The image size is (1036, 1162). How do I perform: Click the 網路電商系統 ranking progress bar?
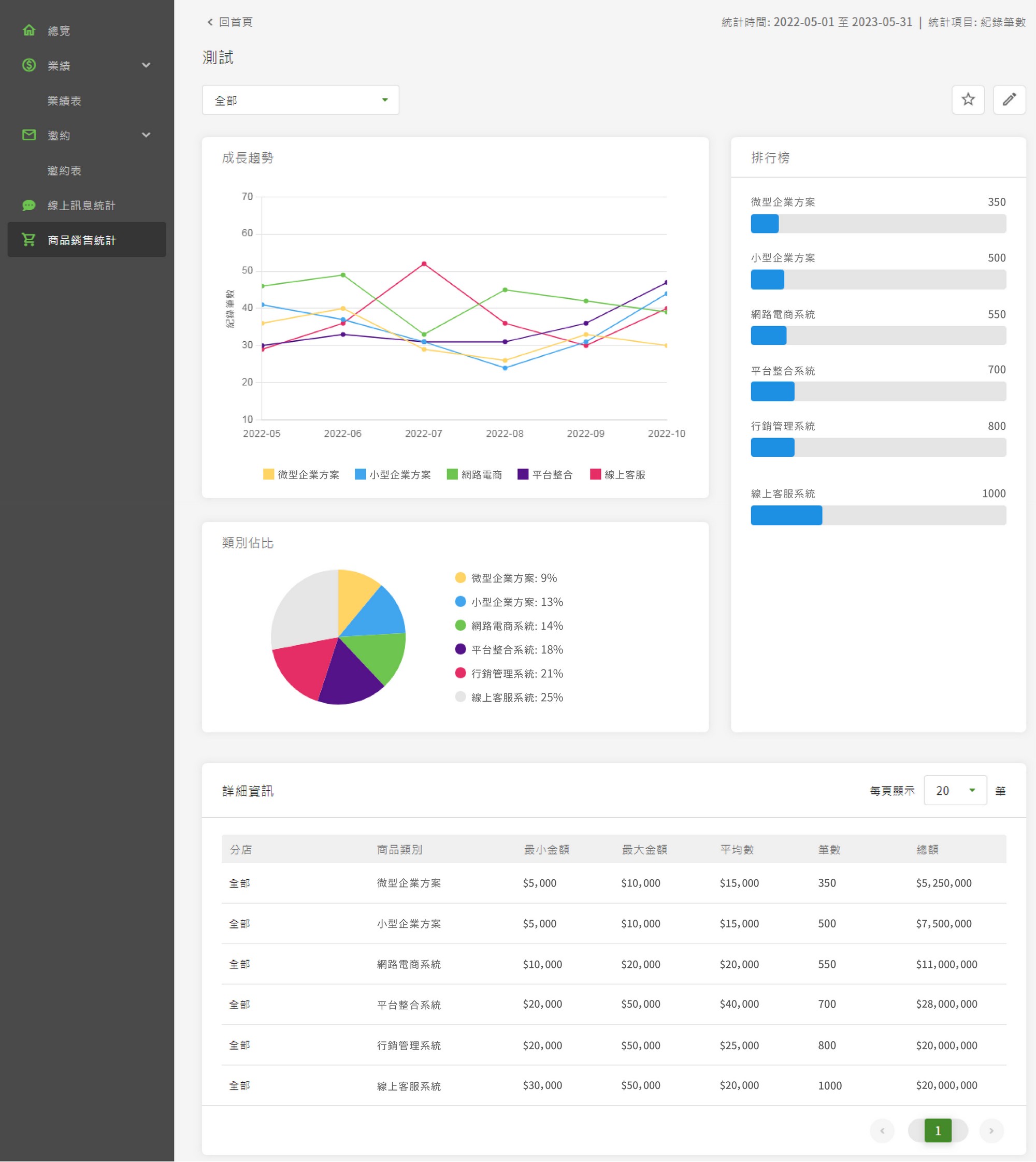879,335
